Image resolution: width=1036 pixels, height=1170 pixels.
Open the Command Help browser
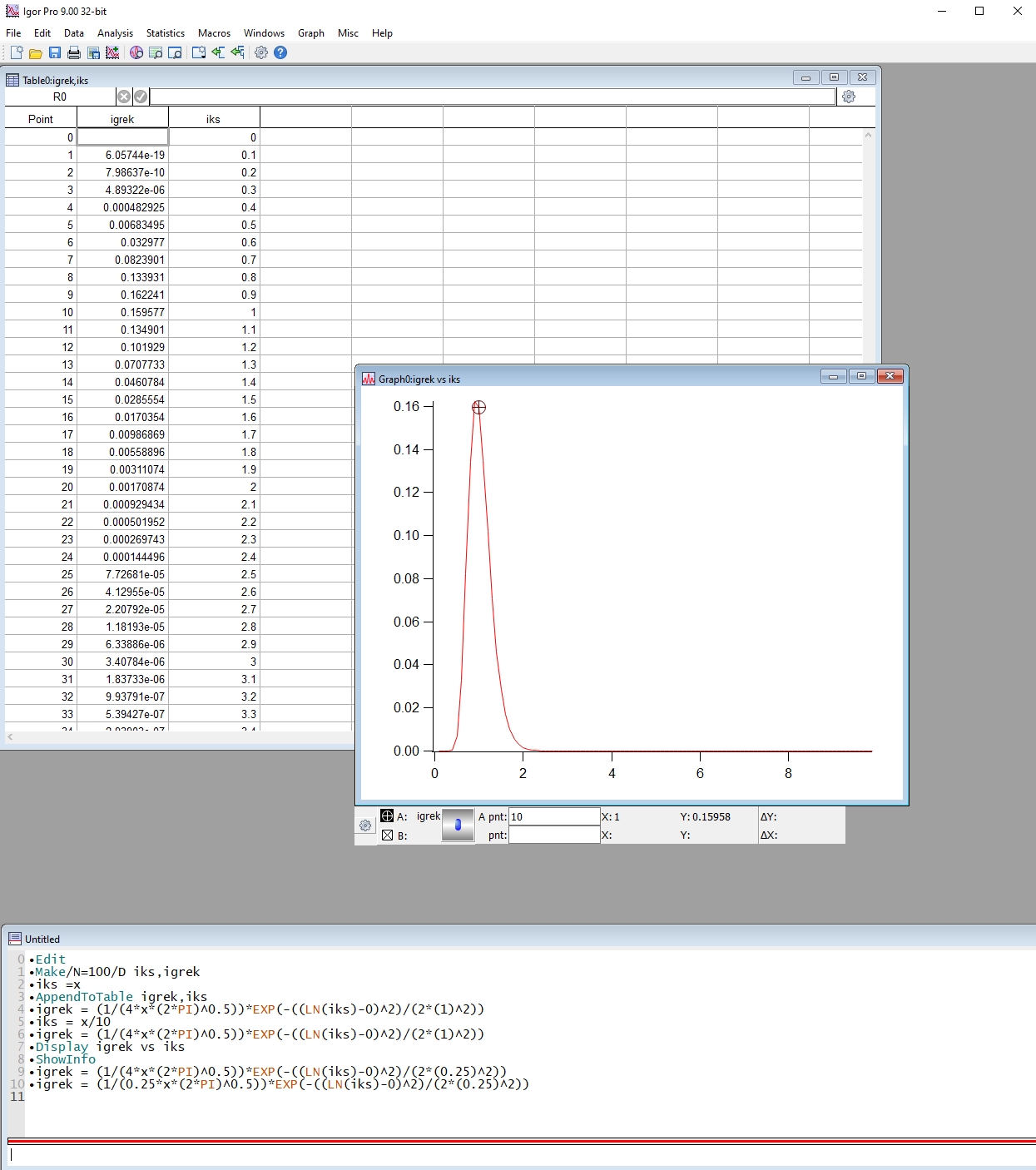click(156, 52)
